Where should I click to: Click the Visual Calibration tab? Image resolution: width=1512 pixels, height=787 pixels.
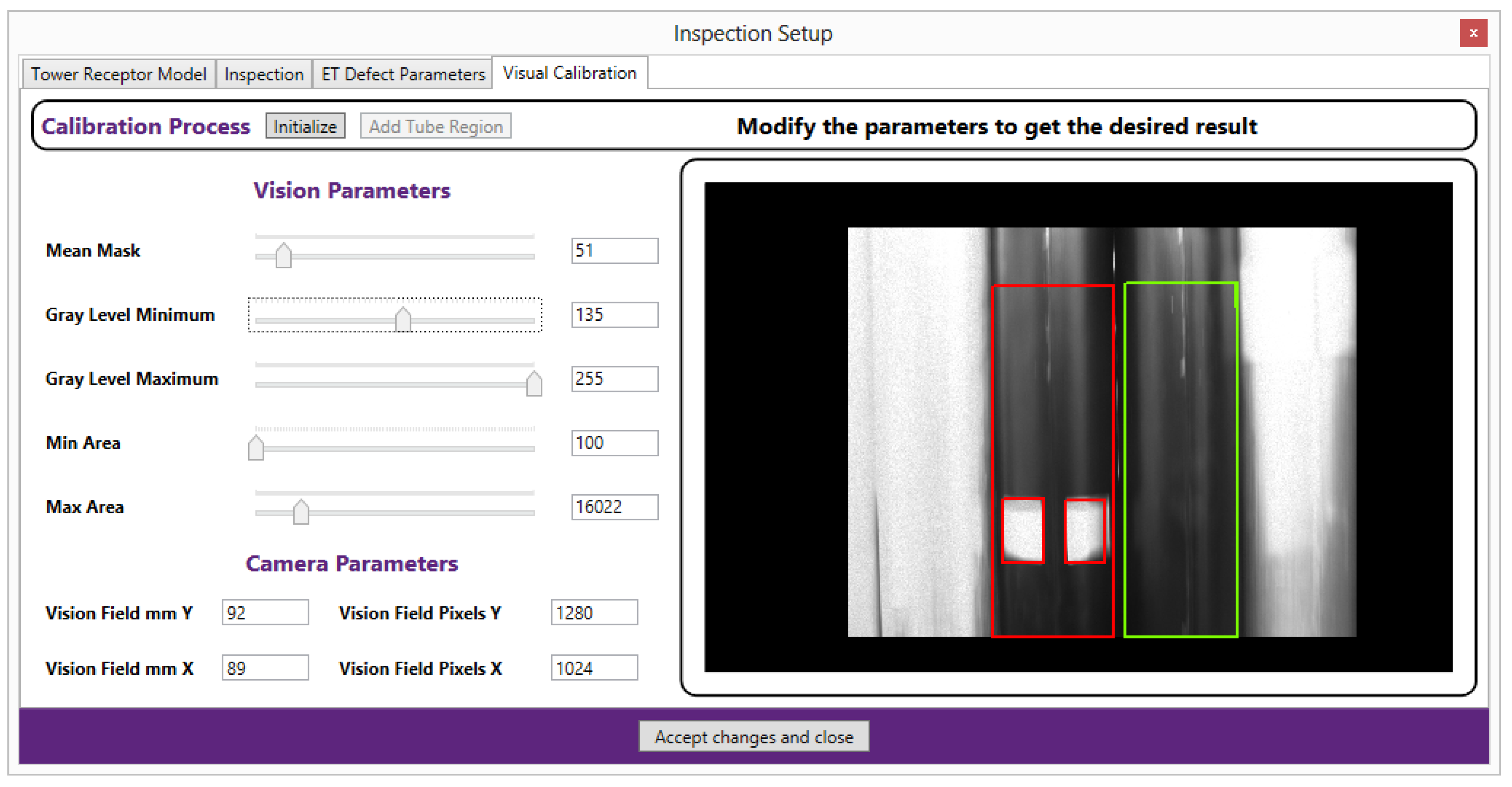pyautogui.click(x=570, y=73)
